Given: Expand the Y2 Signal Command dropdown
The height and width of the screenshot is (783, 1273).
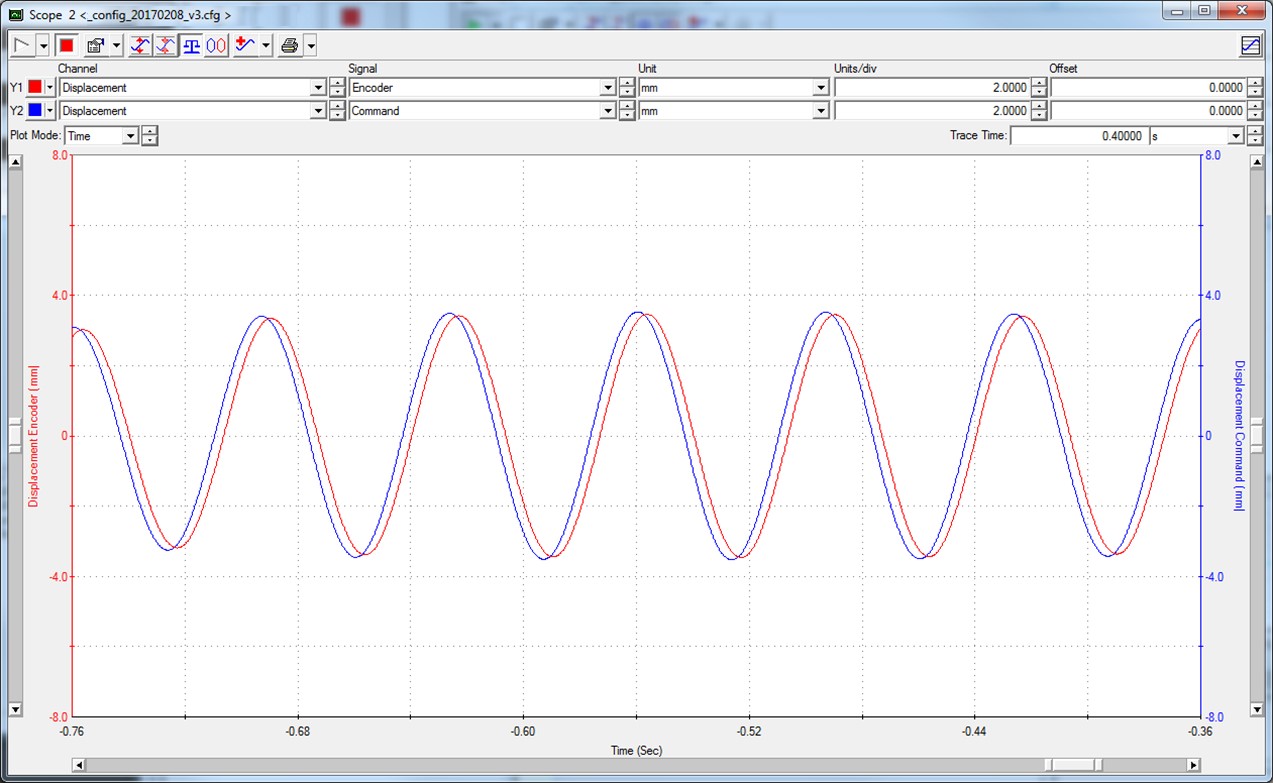Looking at the screenshot, I should pyautogui.click(x=607, y=111).
